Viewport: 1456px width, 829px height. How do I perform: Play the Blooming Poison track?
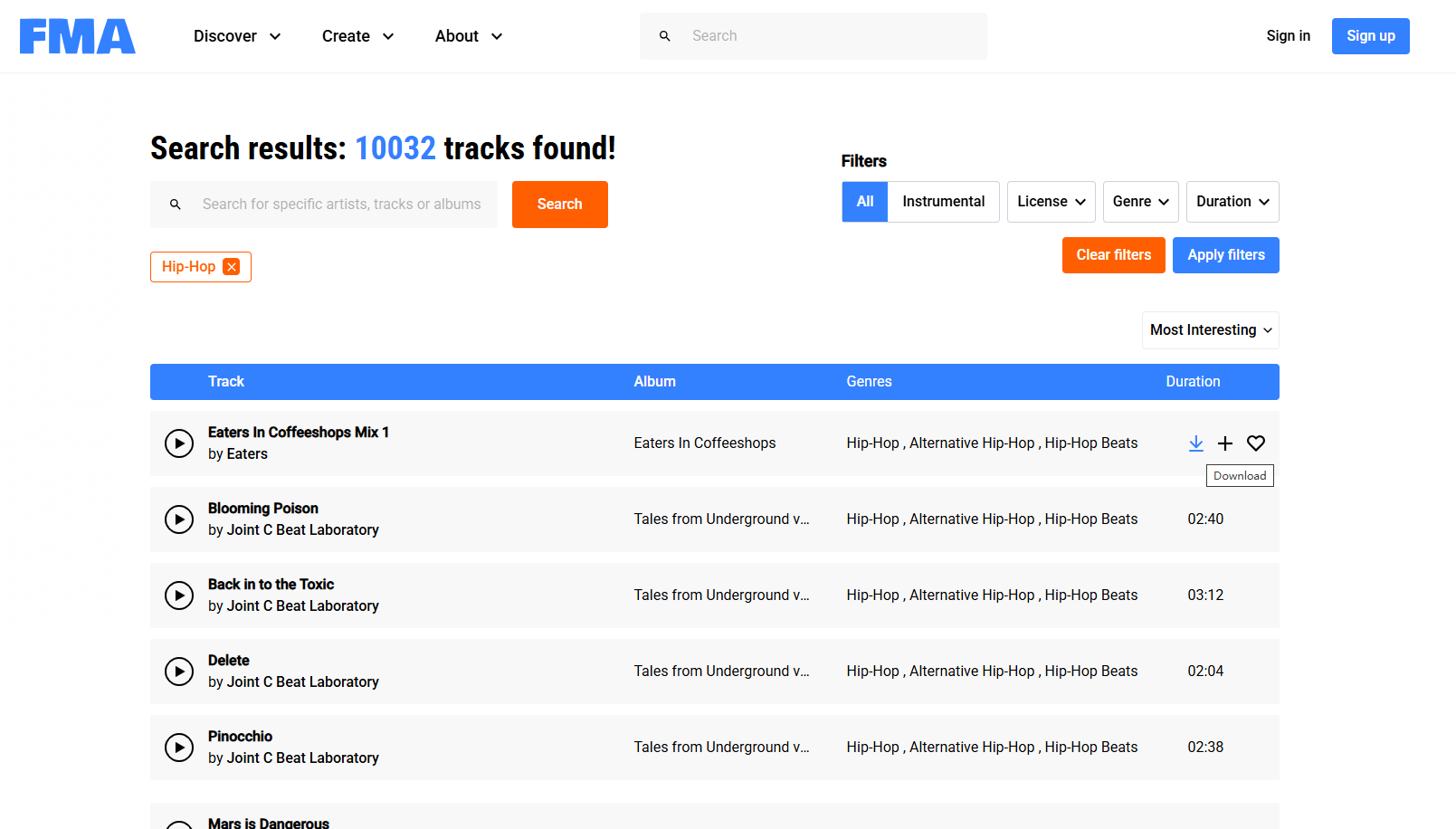tap(179, 519)
